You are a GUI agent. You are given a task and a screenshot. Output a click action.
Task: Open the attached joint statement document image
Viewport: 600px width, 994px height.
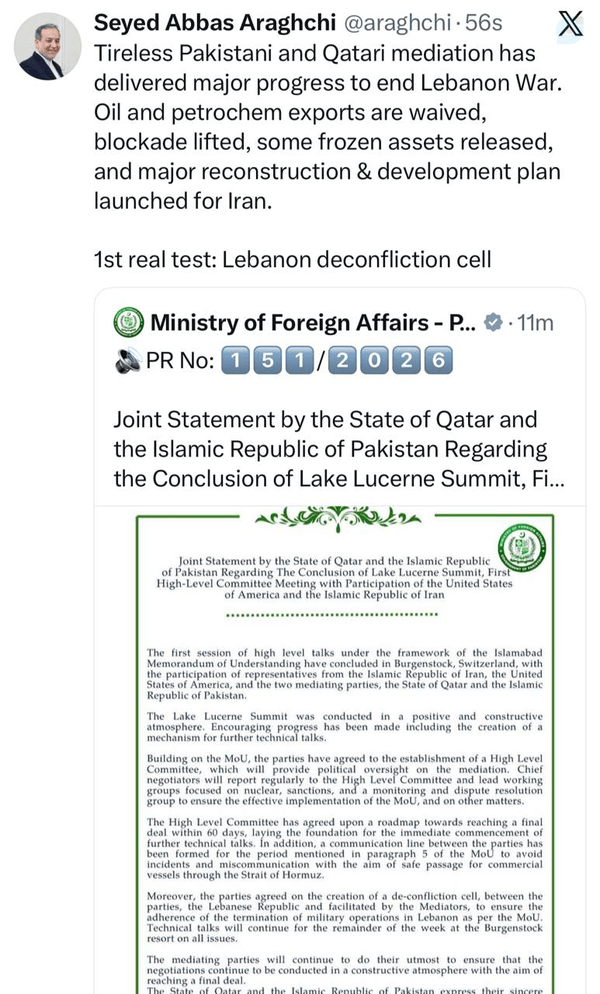click(340, 750)
